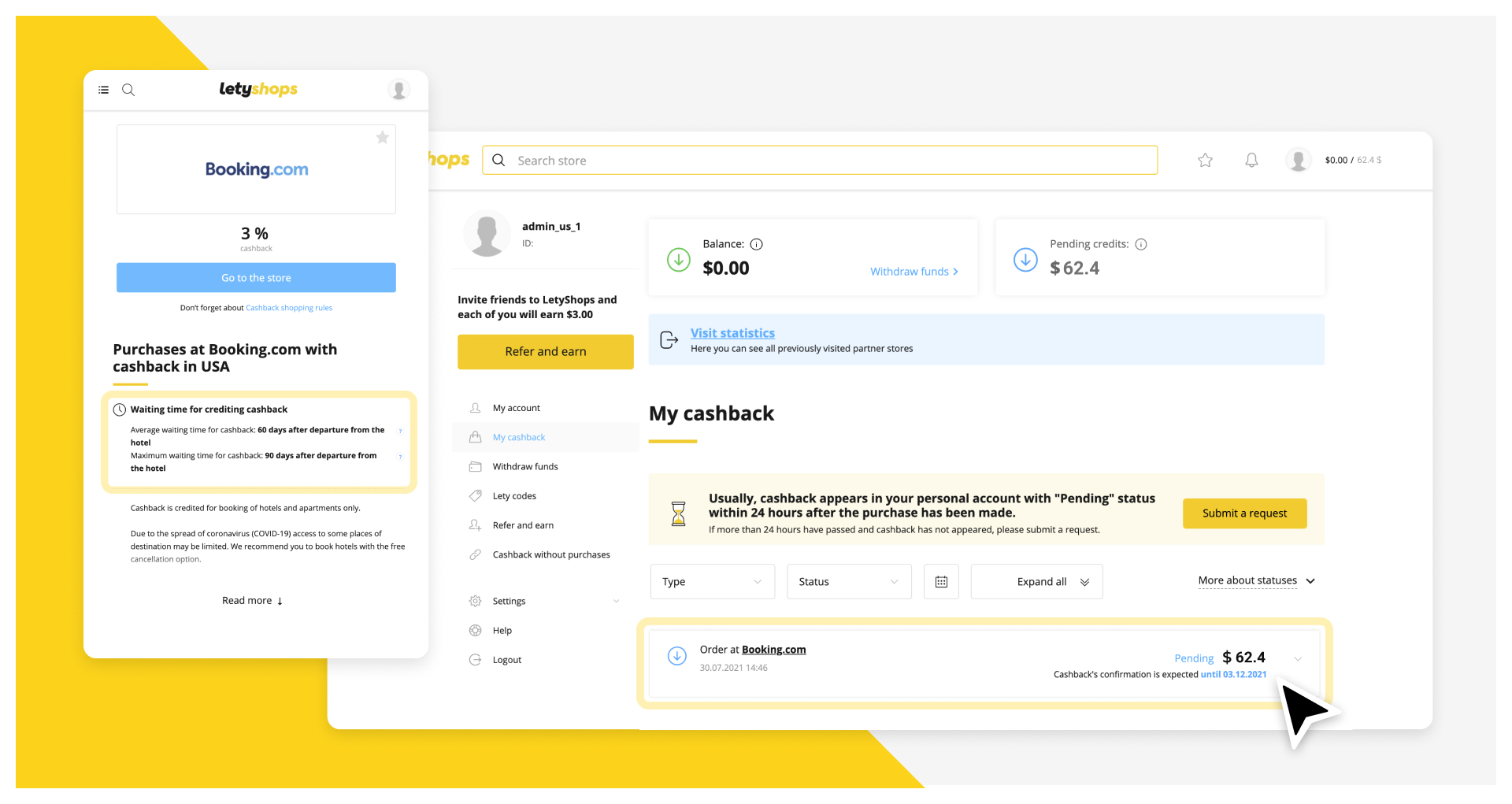Expand Read more in Booking.com details
The image size is (1512, 804).
(x=252, y=600)
